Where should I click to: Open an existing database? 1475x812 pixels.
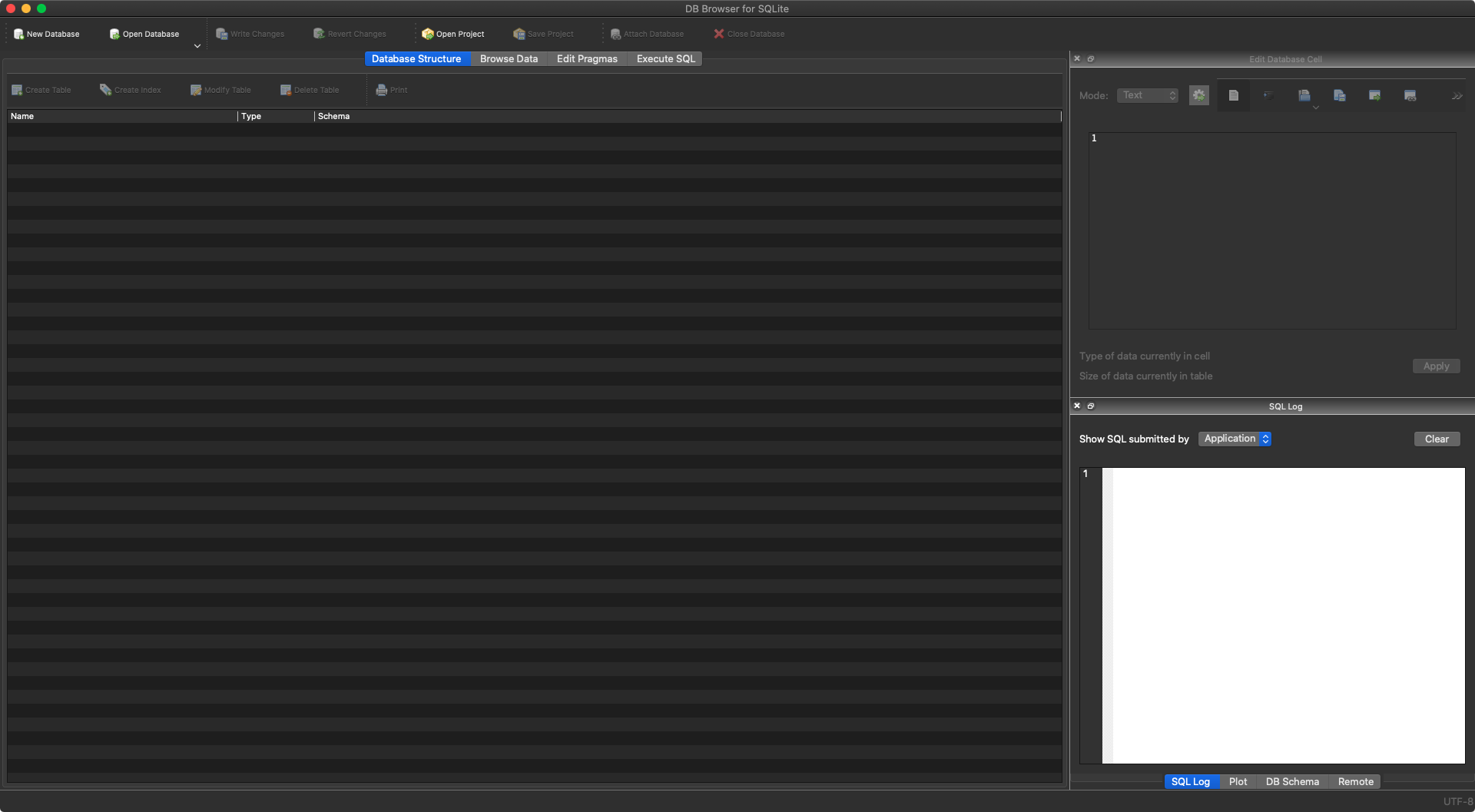[x=144, y=34]
